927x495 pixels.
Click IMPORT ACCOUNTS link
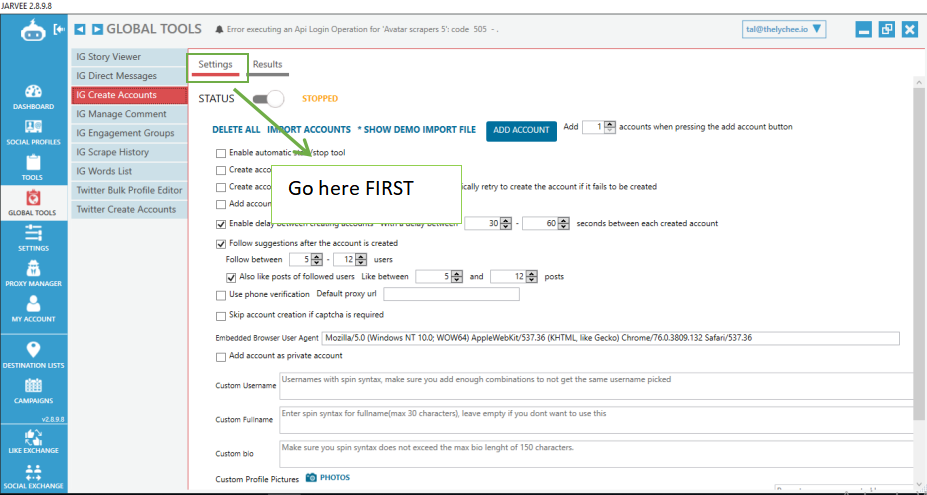point(309,130)
